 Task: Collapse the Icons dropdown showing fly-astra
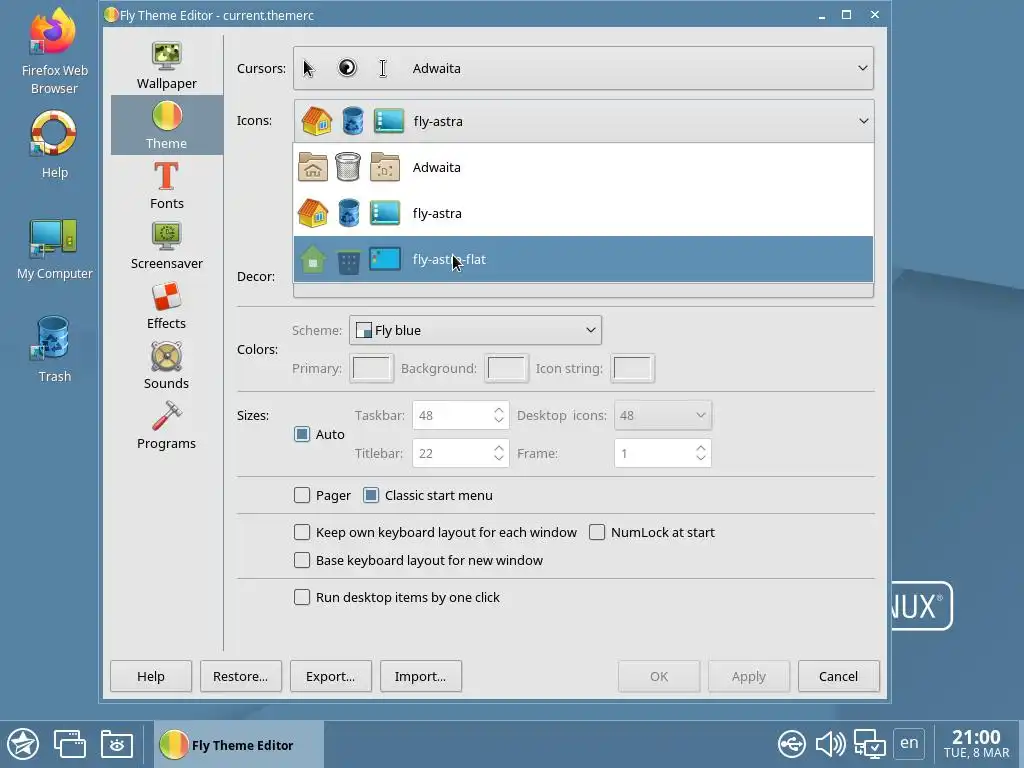click(x=584, y=121)
